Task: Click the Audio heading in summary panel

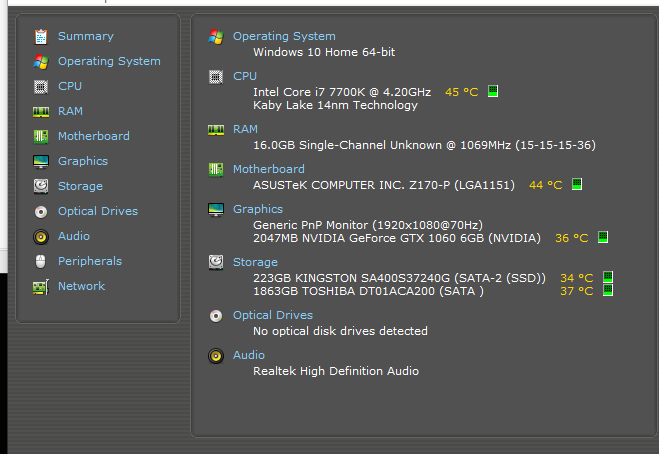Action: [x=249, y=355]
